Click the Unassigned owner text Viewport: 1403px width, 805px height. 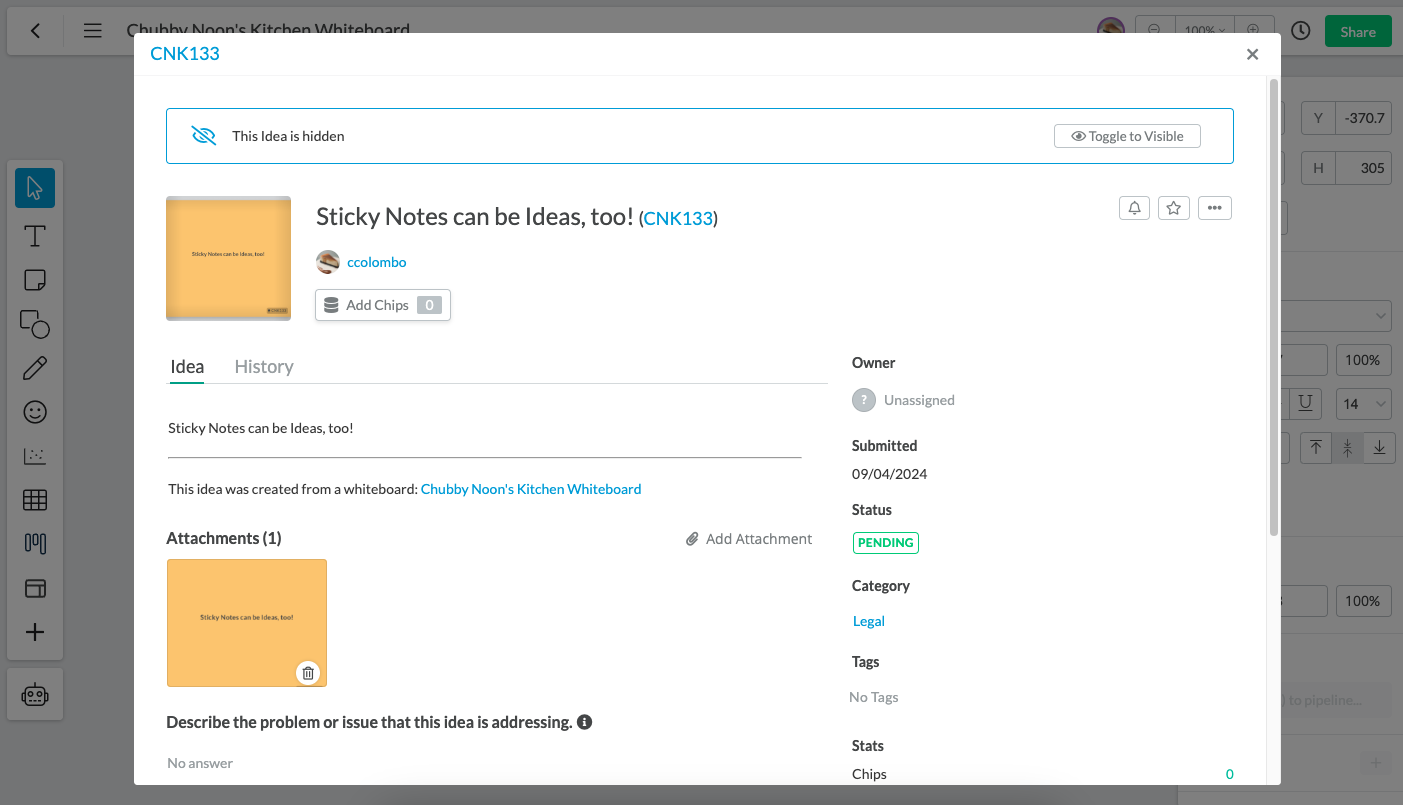tap(919, 400)
